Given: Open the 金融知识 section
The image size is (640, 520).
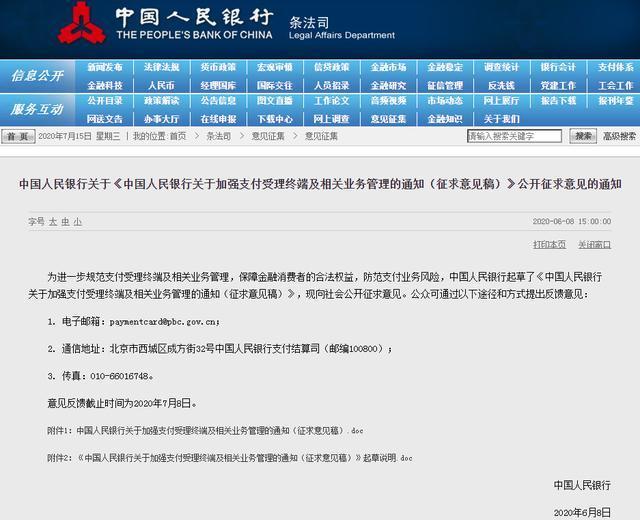Looking at the screenshot, I should tap(445, 119).
